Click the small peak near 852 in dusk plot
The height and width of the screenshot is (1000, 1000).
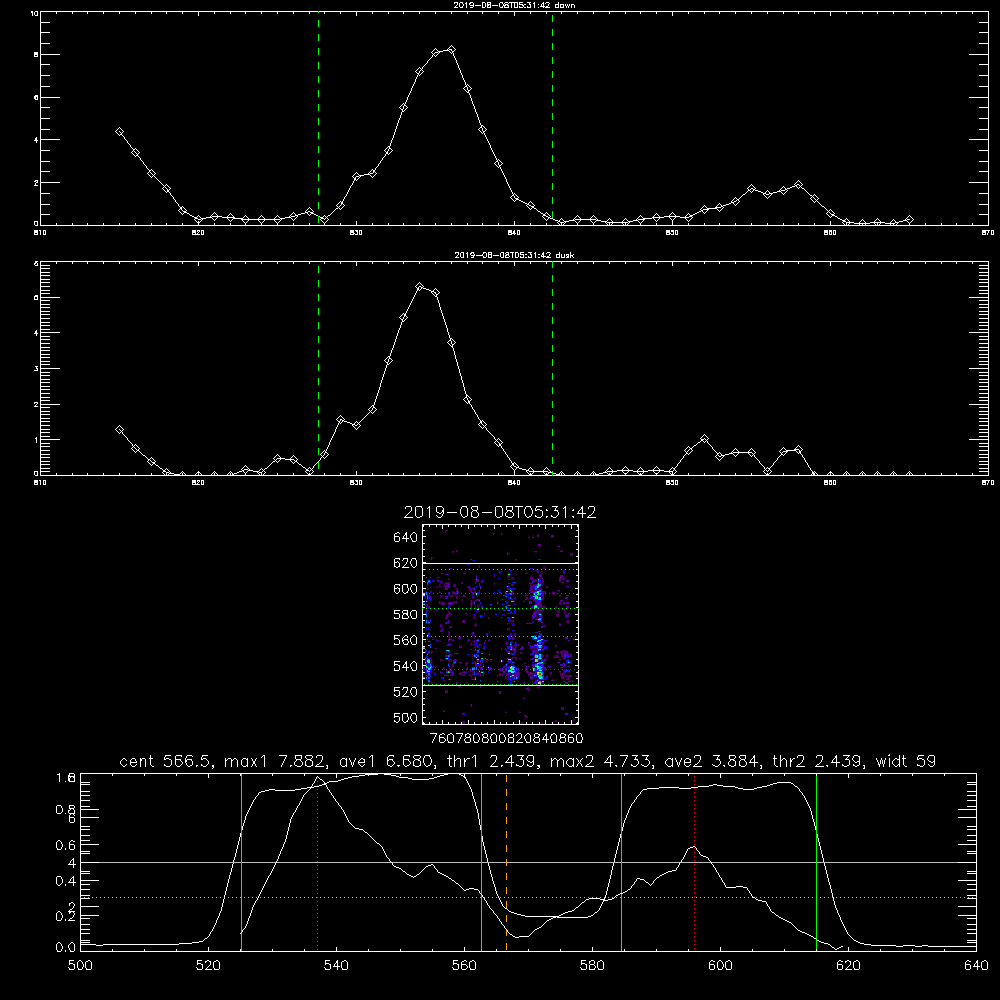coord(704,439)
